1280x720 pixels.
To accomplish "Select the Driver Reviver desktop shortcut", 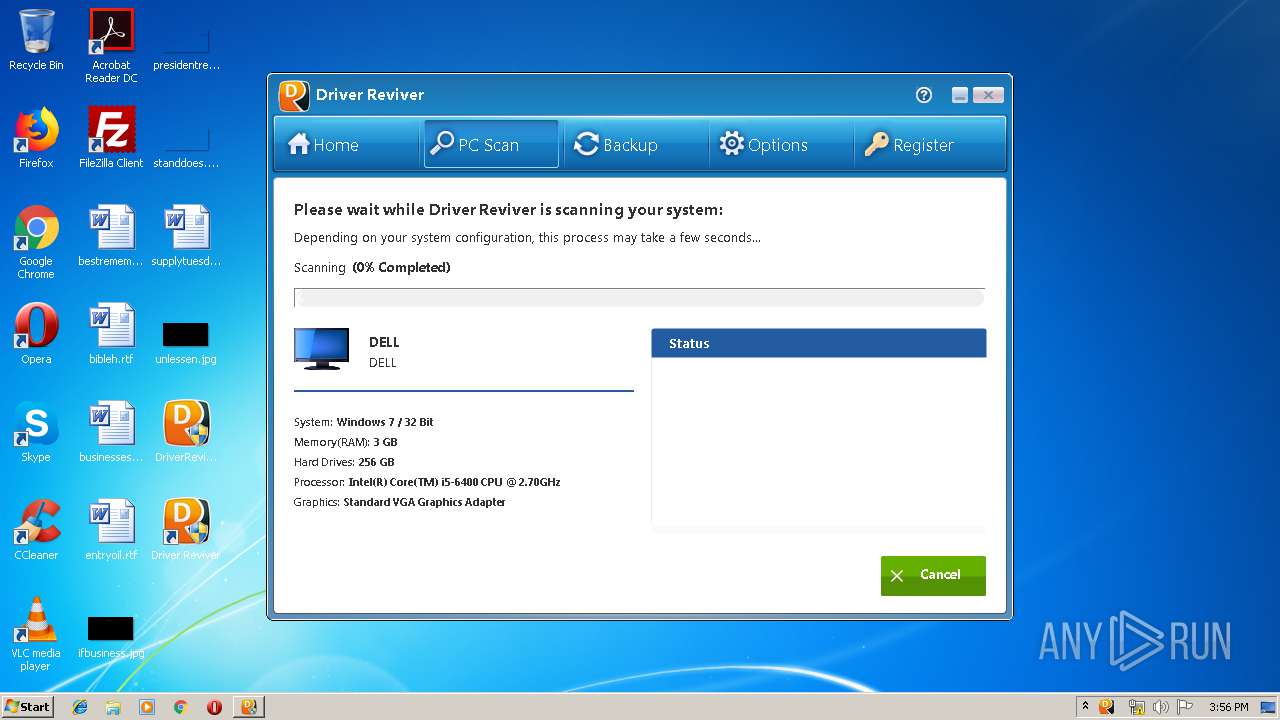I will [186, 530].
